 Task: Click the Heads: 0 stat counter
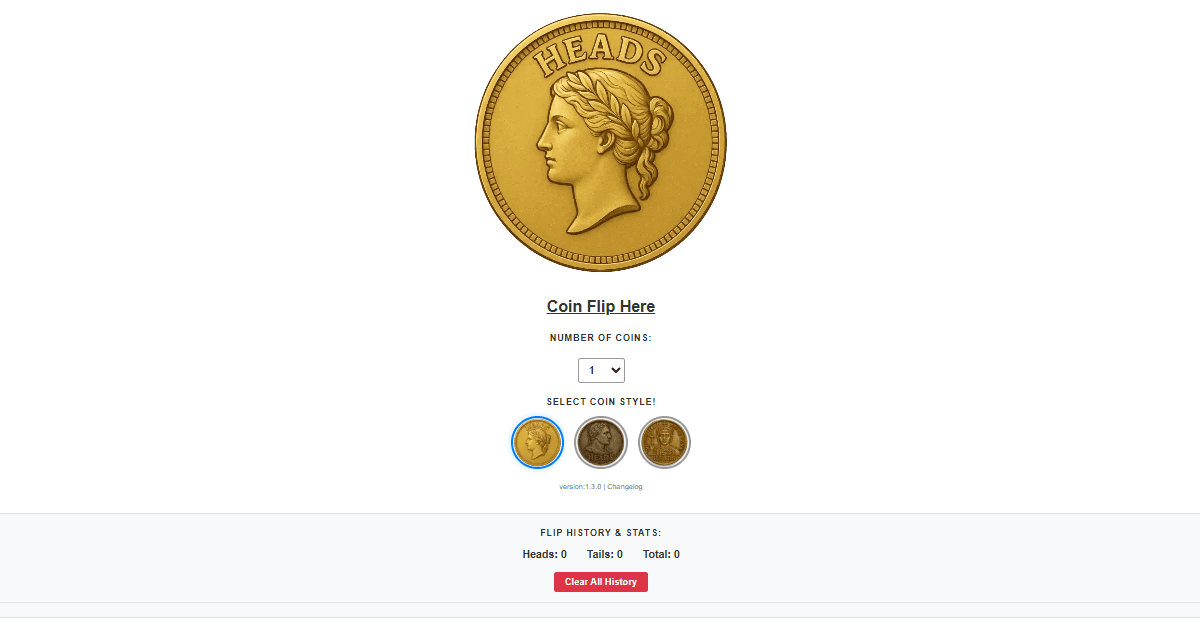(x=545, y=554)
